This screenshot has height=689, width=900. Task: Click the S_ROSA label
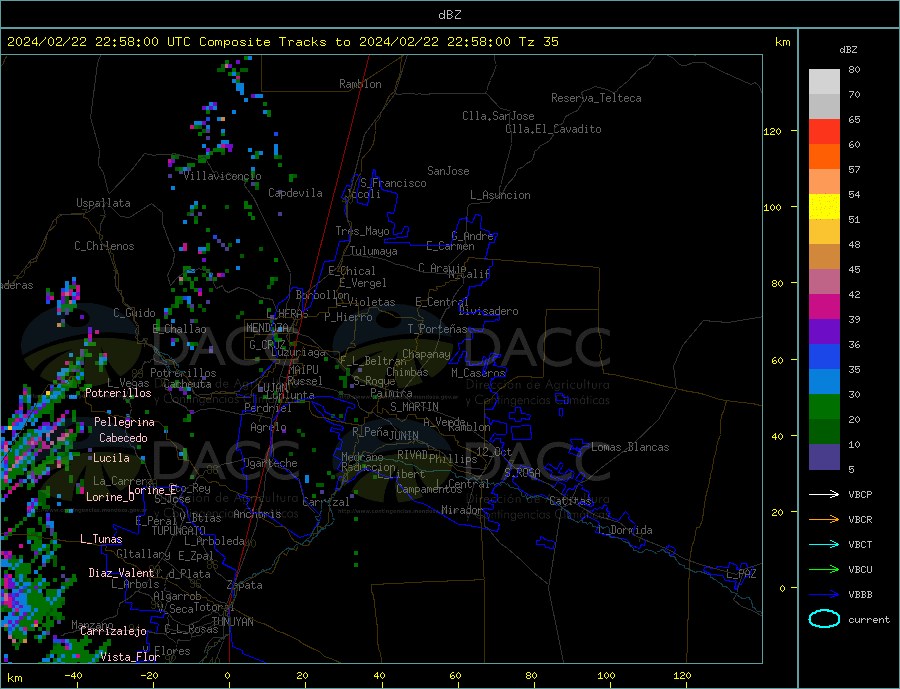point(522,473)
